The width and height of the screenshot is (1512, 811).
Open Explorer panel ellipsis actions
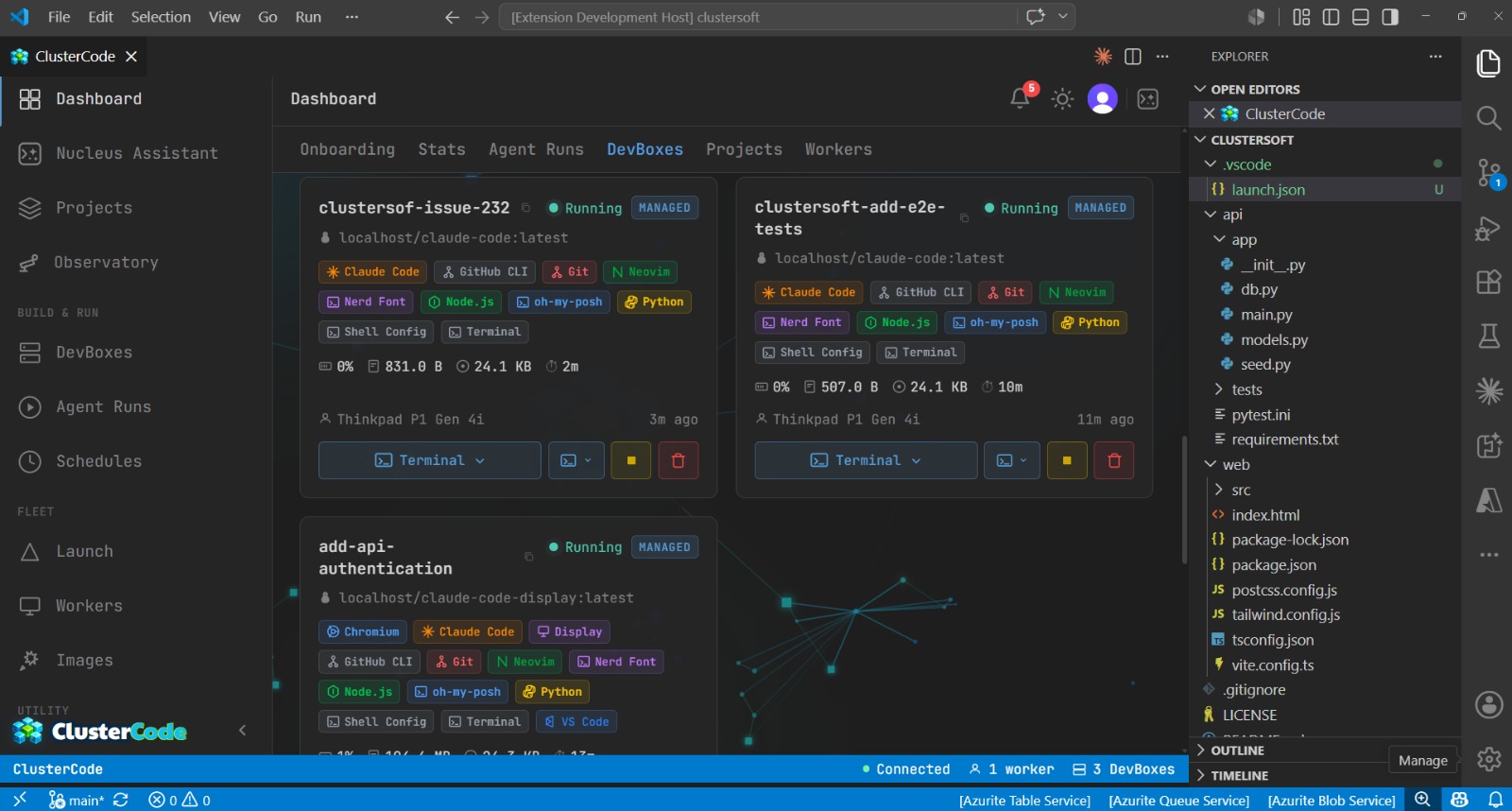pyautogui.click(x=1435, y=57)
